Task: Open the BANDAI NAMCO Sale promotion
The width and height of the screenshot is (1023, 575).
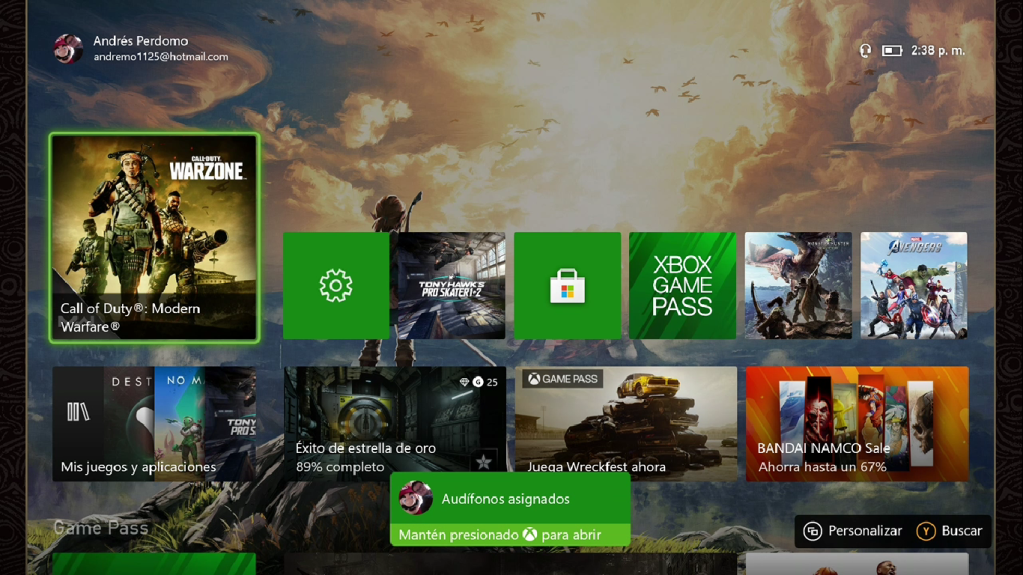Action: coord(856,423)
